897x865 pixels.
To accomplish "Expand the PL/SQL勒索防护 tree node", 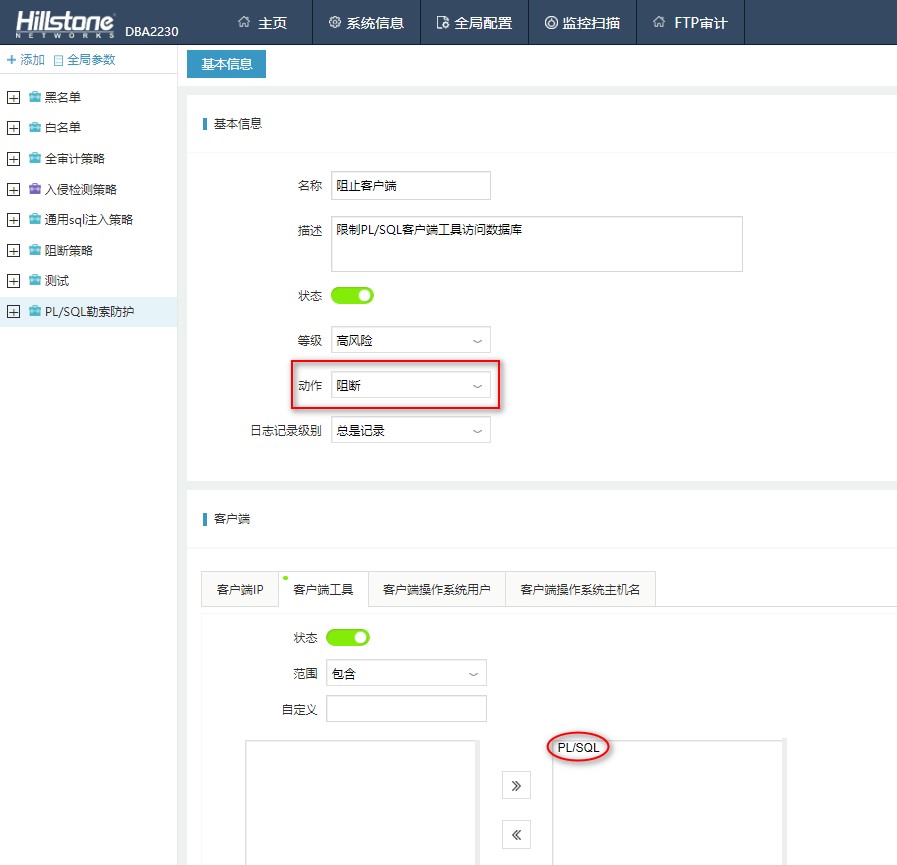I will tap(13, 312).
